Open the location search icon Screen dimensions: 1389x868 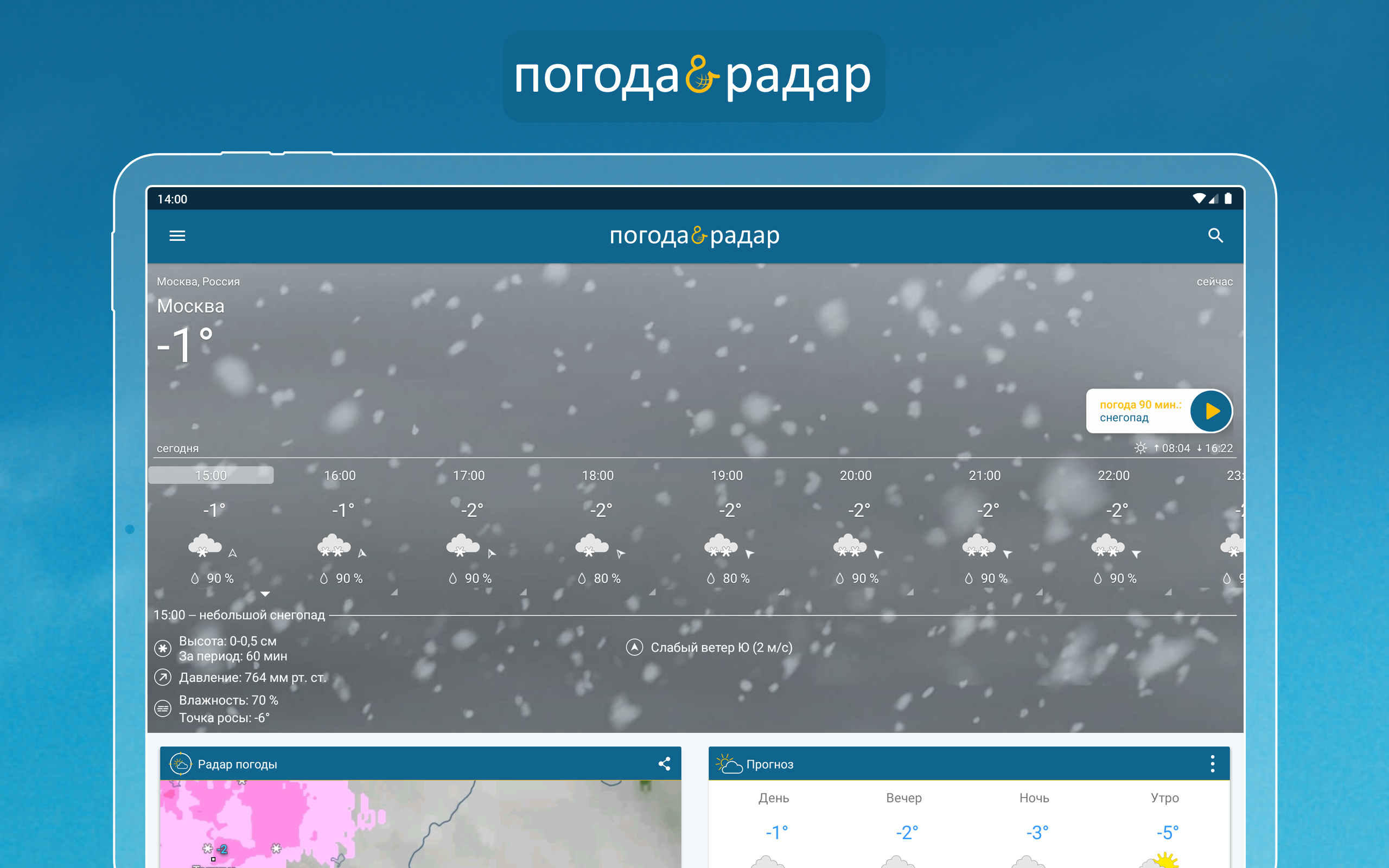(1215, 236)
